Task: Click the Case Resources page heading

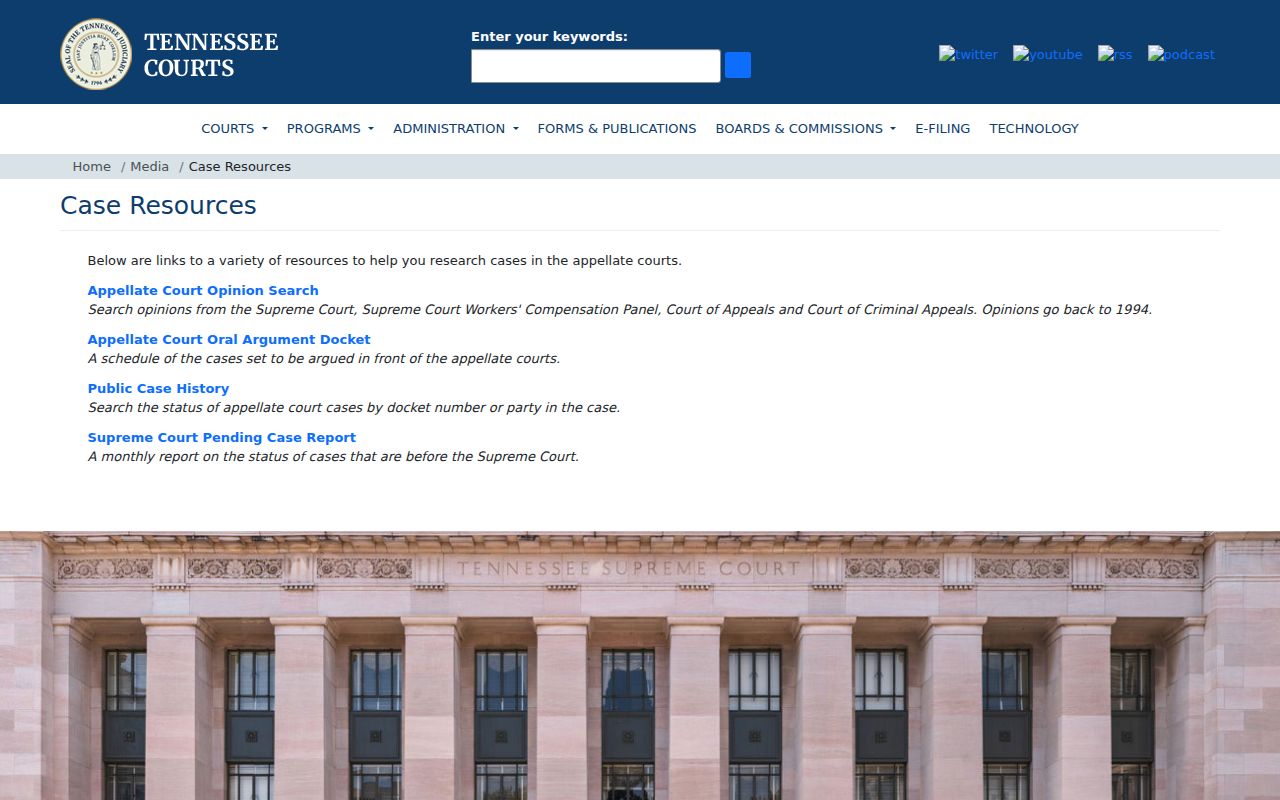Action: coord(158,205)
